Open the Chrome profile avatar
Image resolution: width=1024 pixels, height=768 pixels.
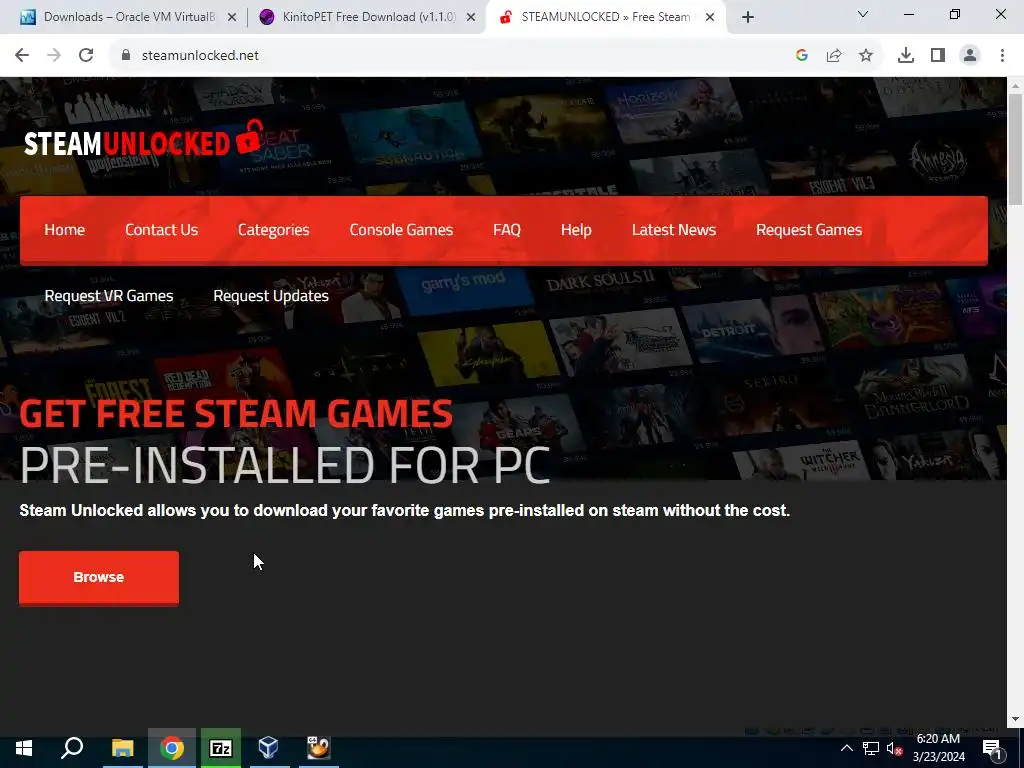tap(970, 56)
